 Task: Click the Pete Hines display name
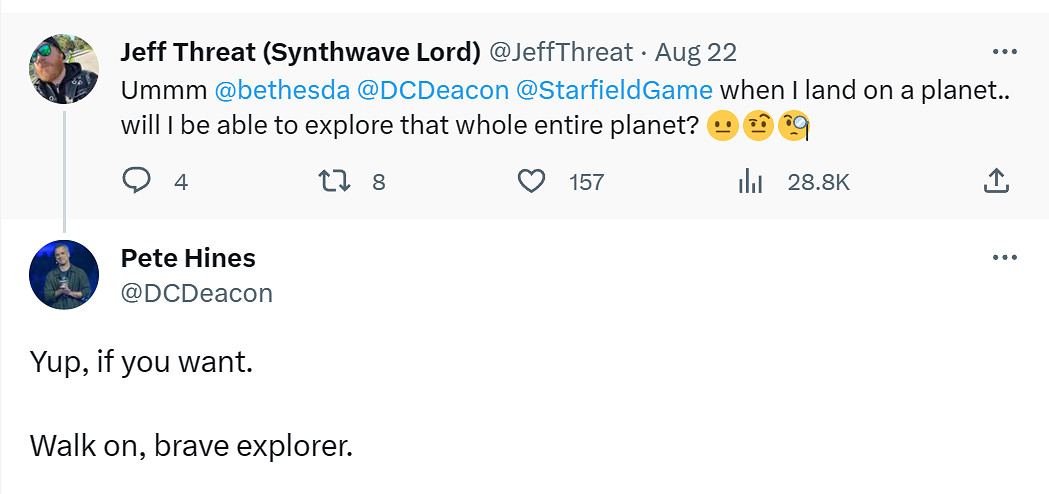coord(188,258)
